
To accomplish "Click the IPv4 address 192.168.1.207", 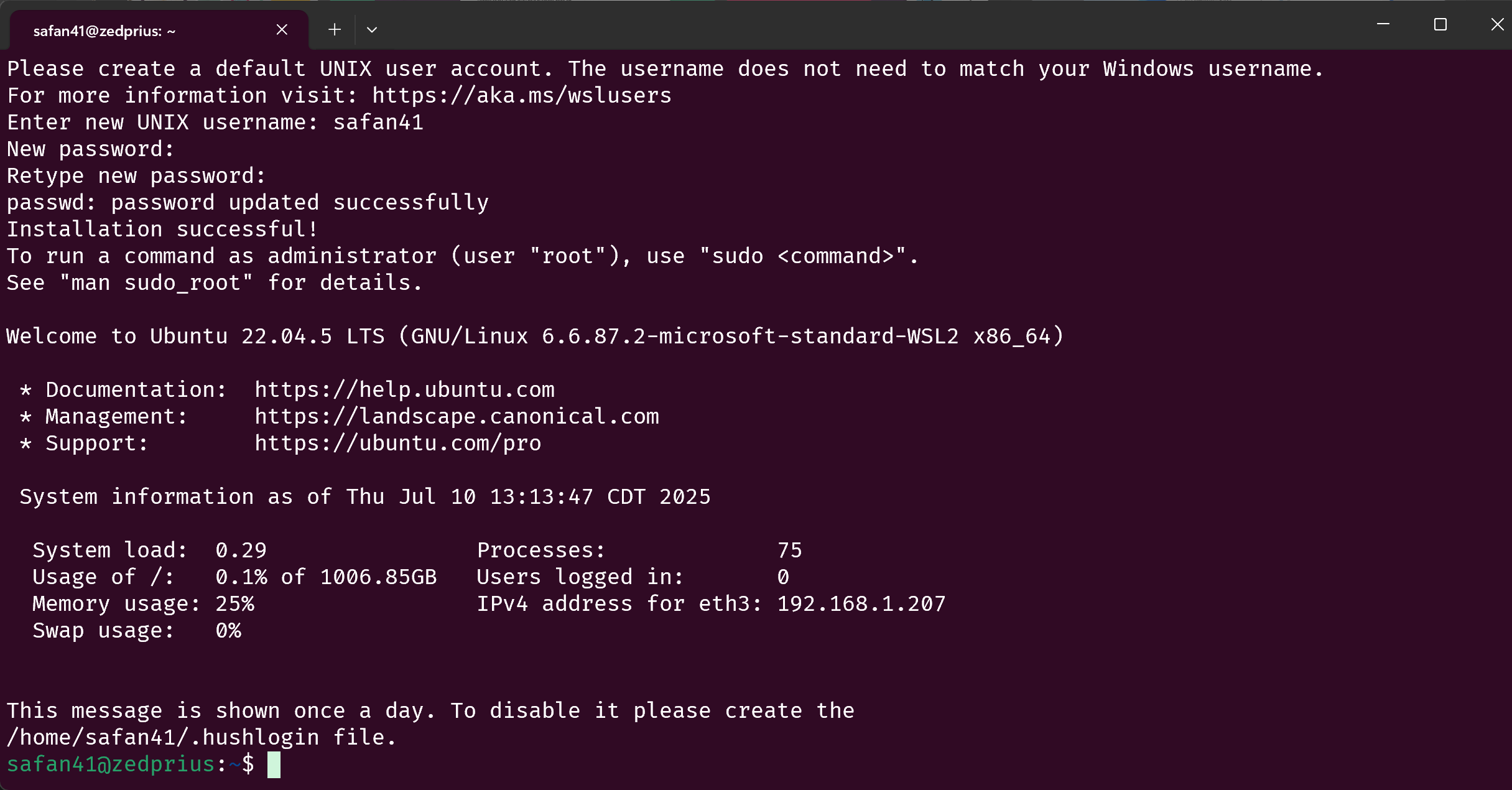I will point(861,604).
